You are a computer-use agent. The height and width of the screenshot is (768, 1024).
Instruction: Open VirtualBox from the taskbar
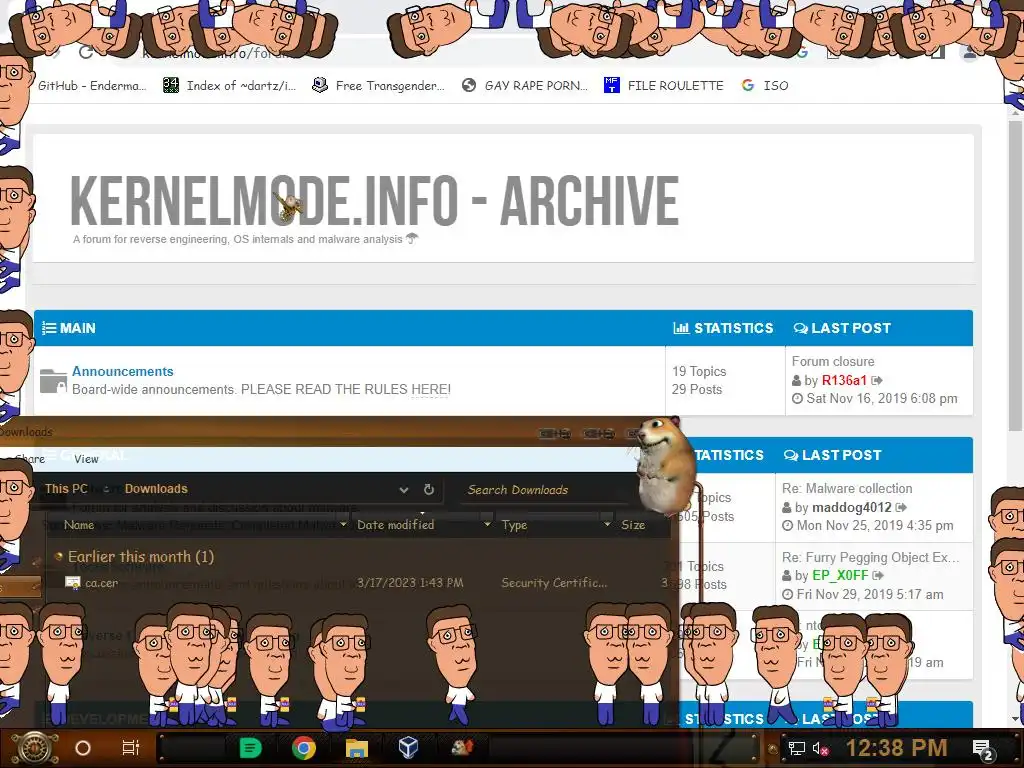click(x=408, y=748)
